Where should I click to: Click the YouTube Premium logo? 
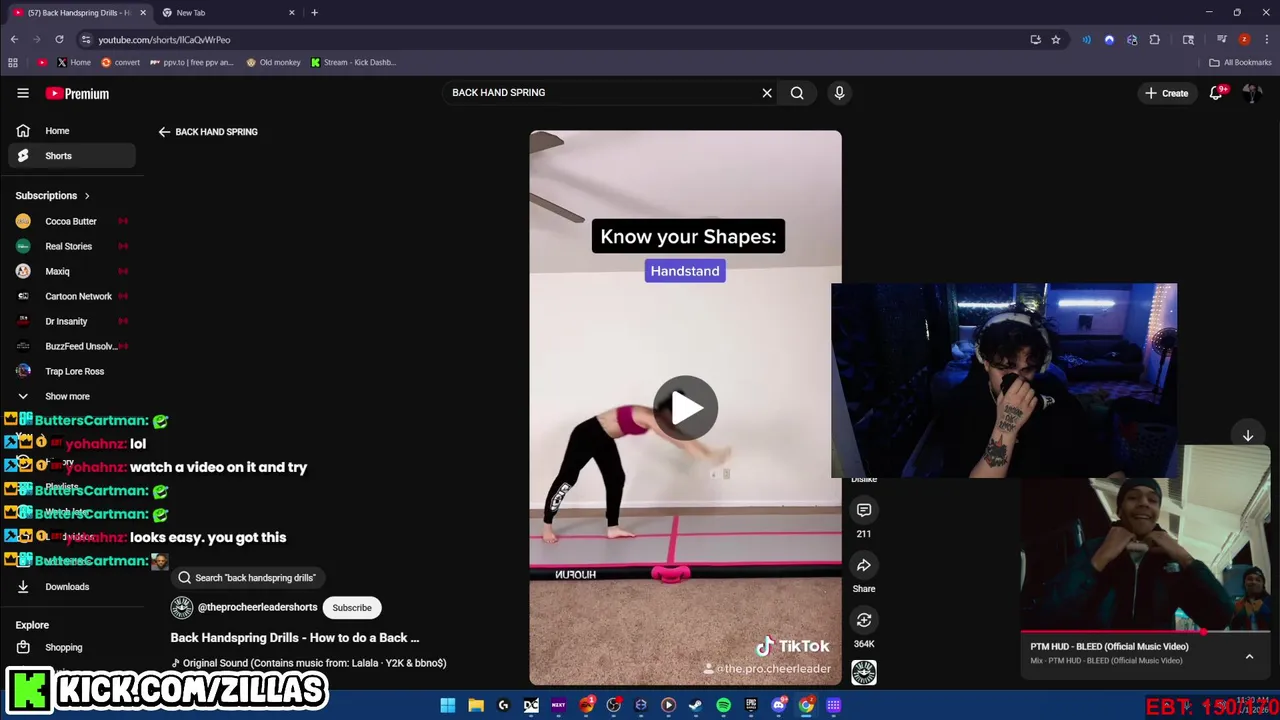[x=77, y=93]
